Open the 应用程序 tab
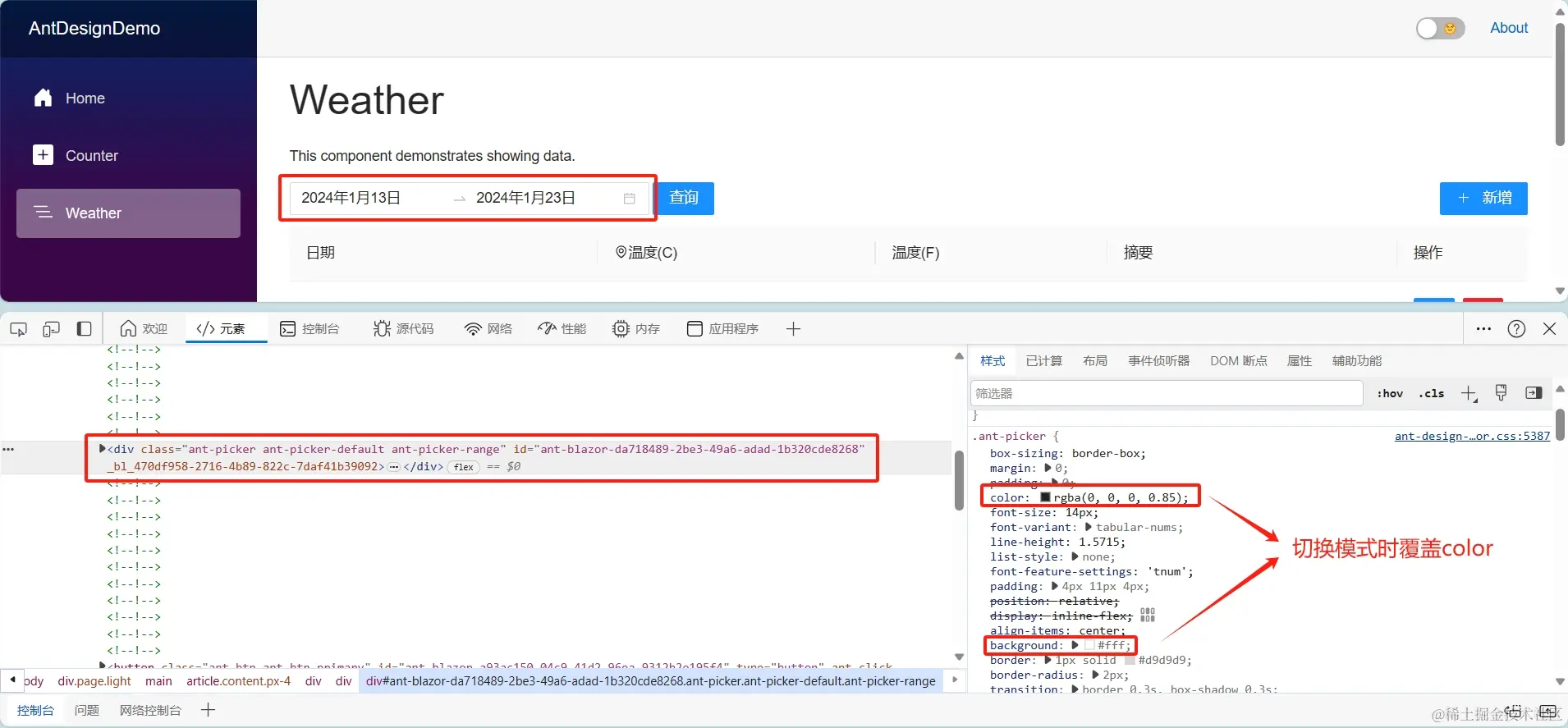1568x728 pixels. pyautogui.click(x=722, y=329)
